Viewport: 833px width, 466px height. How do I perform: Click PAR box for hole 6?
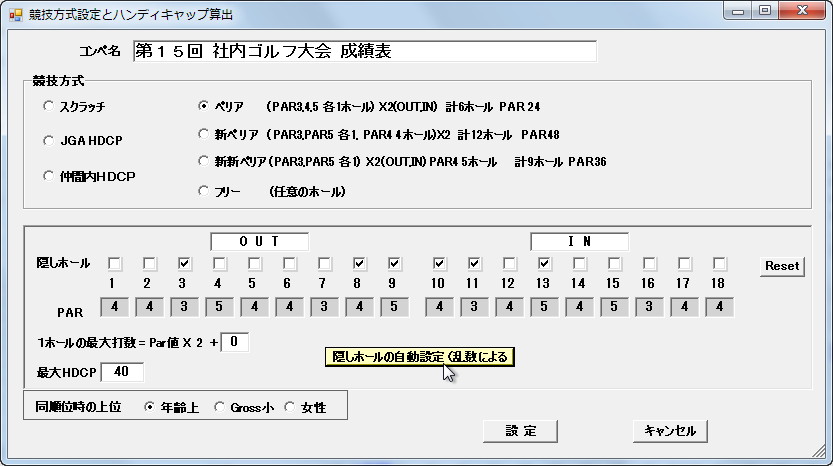click(289, 307)
